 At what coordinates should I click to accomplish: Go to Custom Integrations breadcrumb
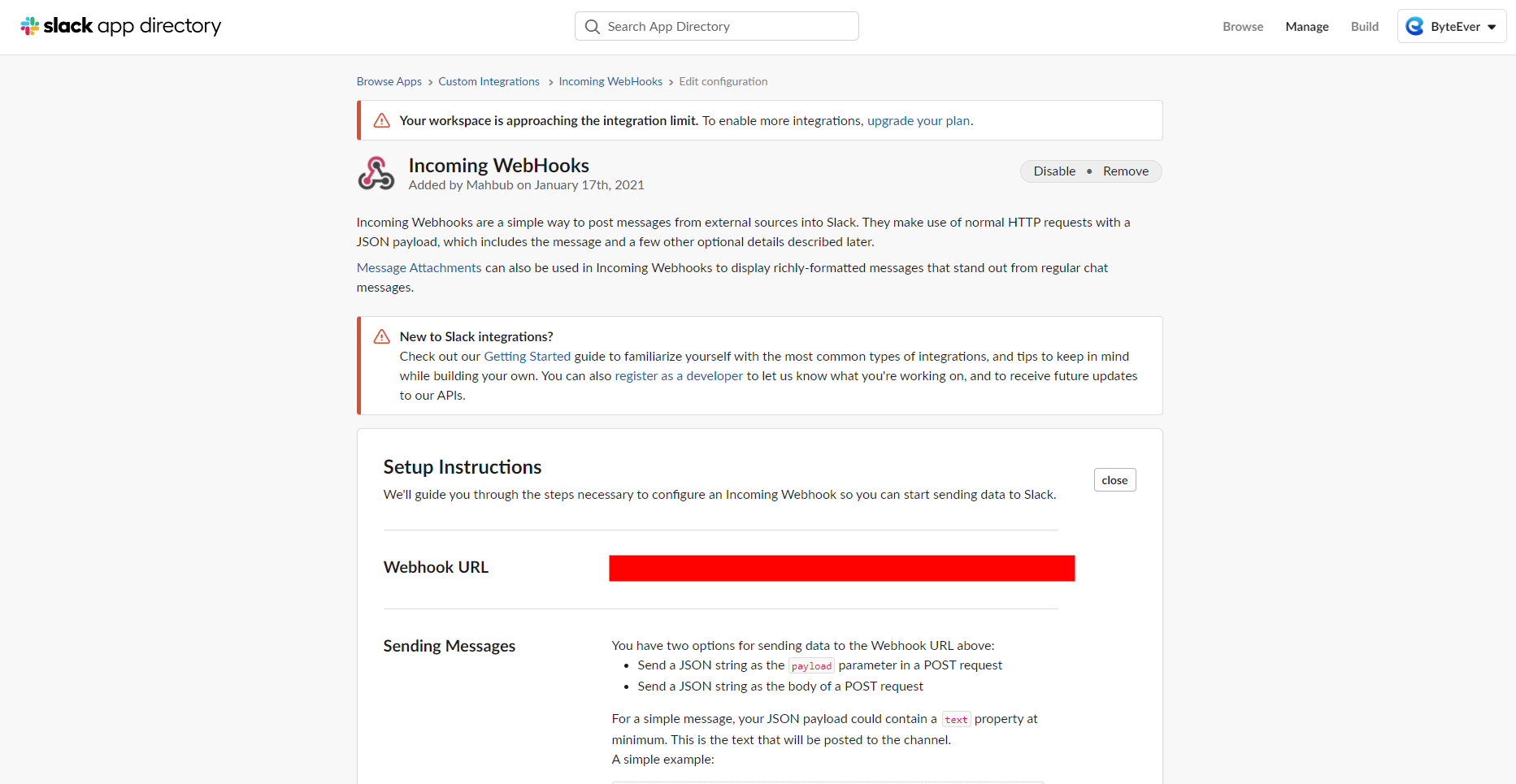(x=489, y=81)
